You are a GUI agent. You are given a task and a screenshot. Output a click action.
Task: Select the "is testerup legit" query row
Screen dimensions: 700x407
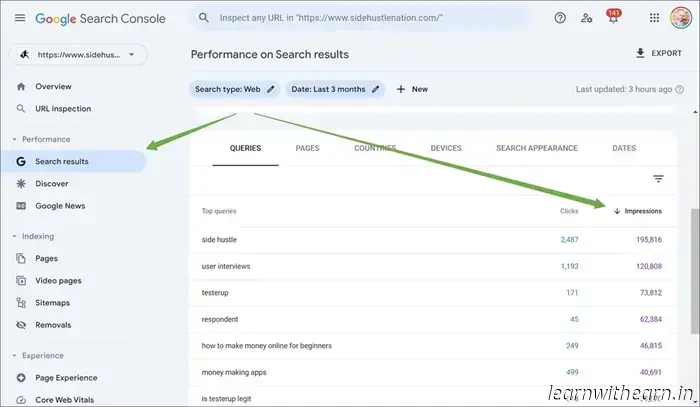coord(432,397)
